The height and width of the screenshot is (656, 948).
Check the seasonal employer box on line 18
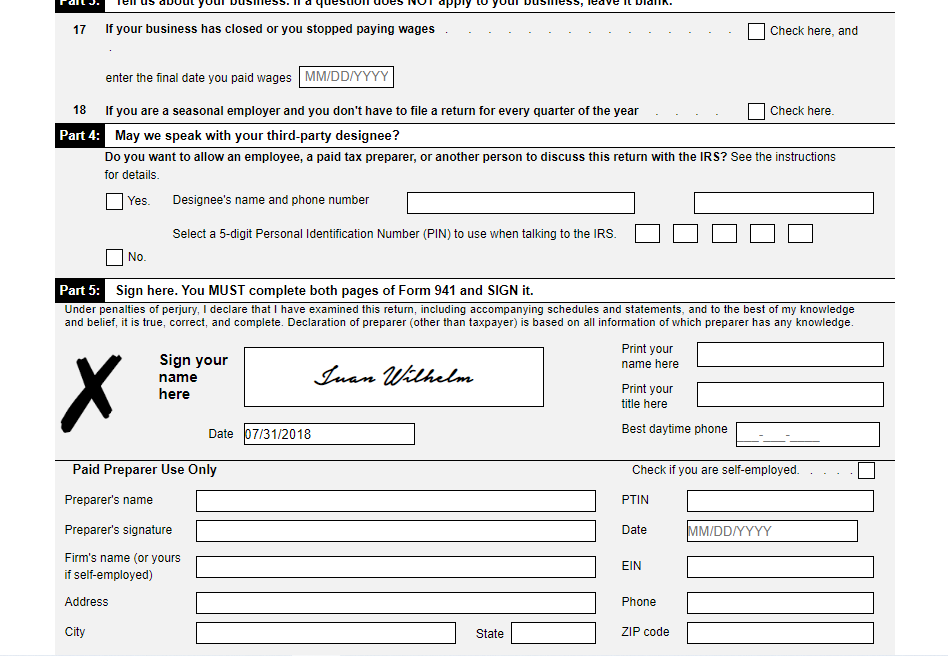[x=756, y=111]
